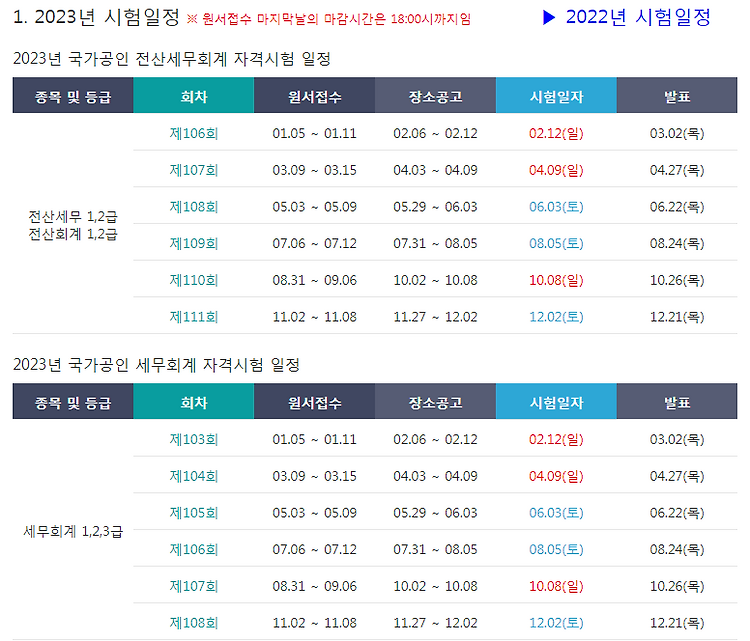This screenshot has height=641, width=750.
Task: Click 장소공고 header in lower 세무회계 table
Action: tap(435, 401)
